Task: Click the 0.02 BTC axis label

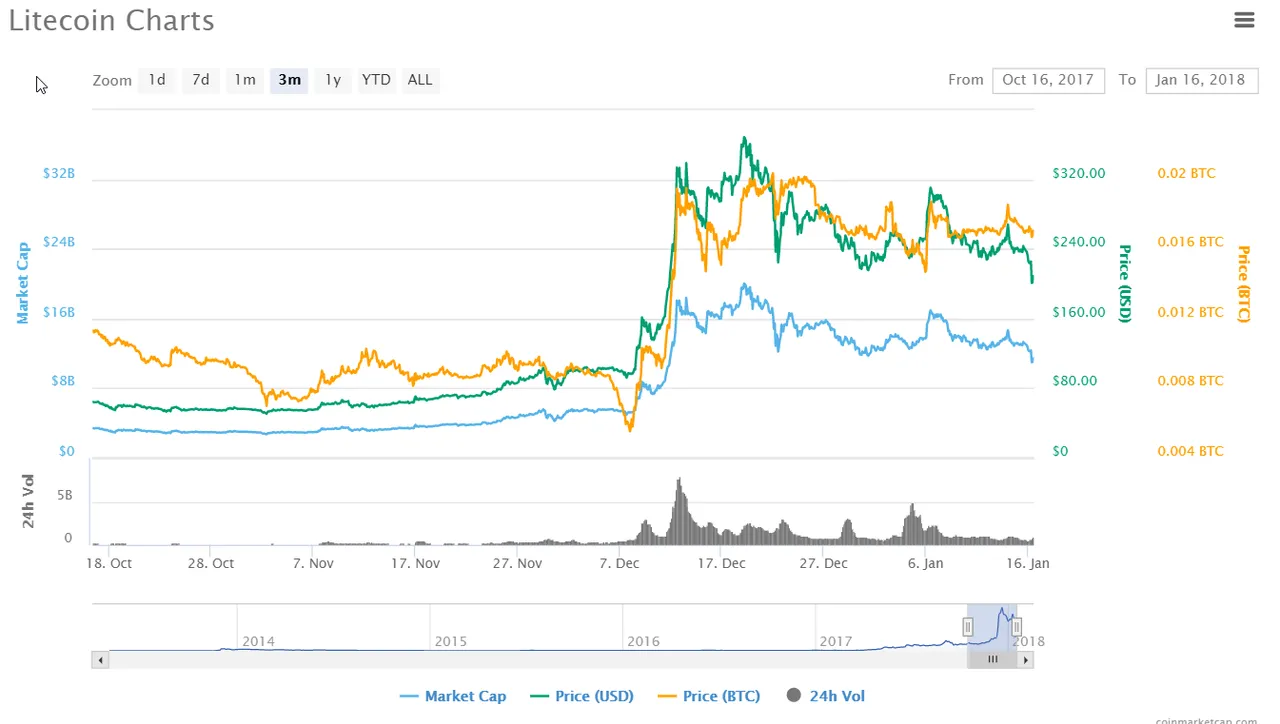Action: pos(1186,173)
